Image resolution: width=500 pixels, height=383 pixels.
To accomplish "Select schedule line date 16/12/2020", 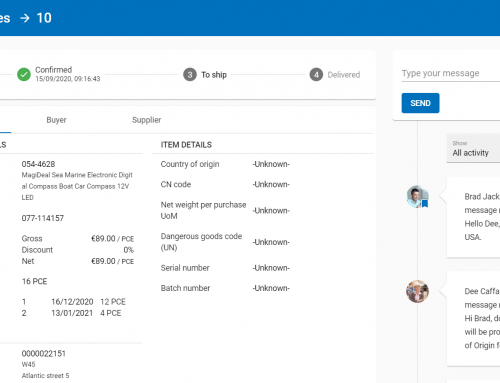I will [72, 302].
